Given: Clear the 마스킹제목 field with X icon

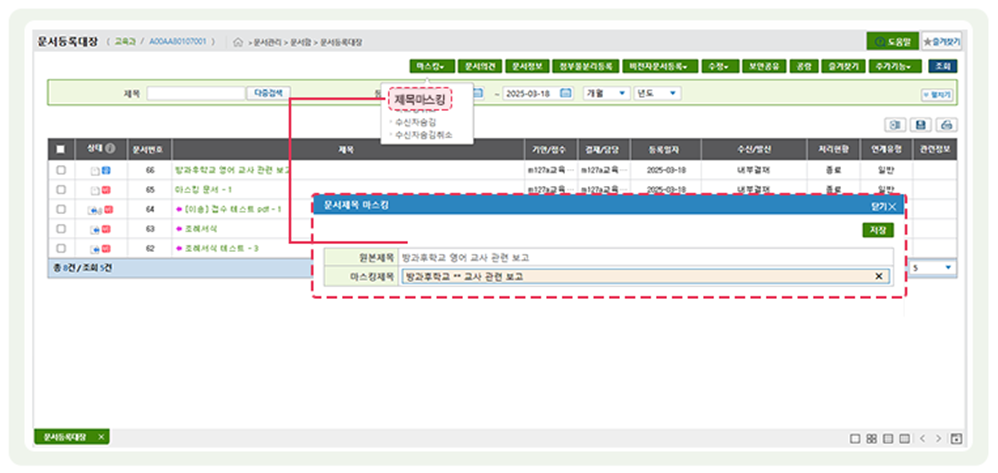Looking at the screenshot, I should point(879,277).
